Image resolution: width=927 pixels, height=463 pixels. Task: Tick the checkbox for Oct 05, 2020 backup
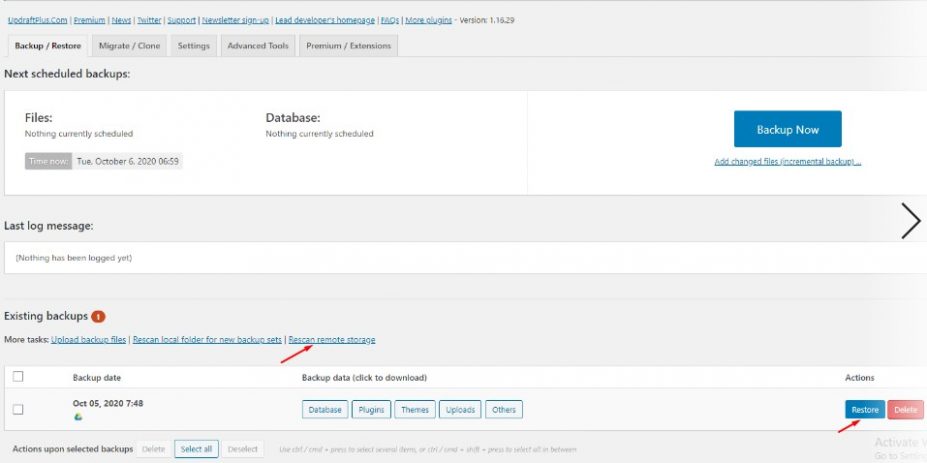tap(18, 409)
